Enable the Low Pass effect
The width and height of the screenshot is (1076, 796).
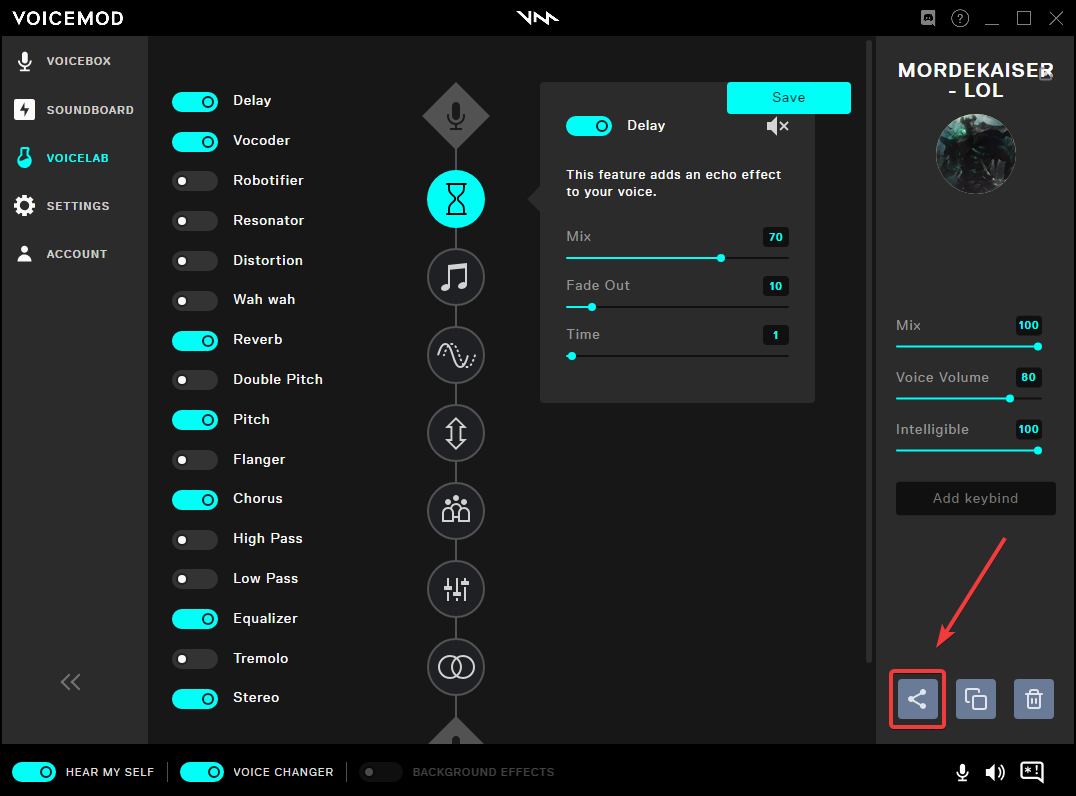(195, 579)
